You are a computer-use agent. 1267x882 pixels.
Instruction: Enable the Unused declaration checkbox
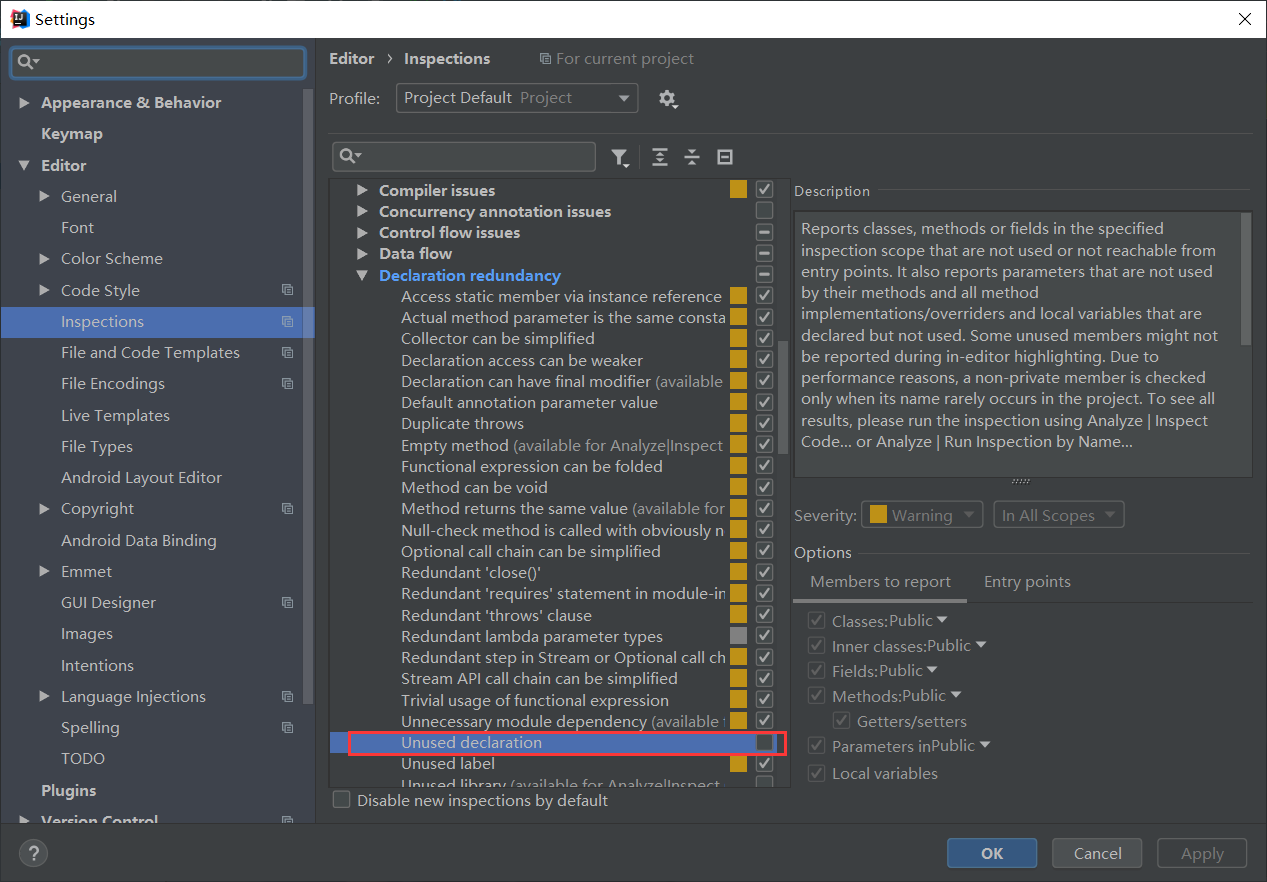coord(765,743)
